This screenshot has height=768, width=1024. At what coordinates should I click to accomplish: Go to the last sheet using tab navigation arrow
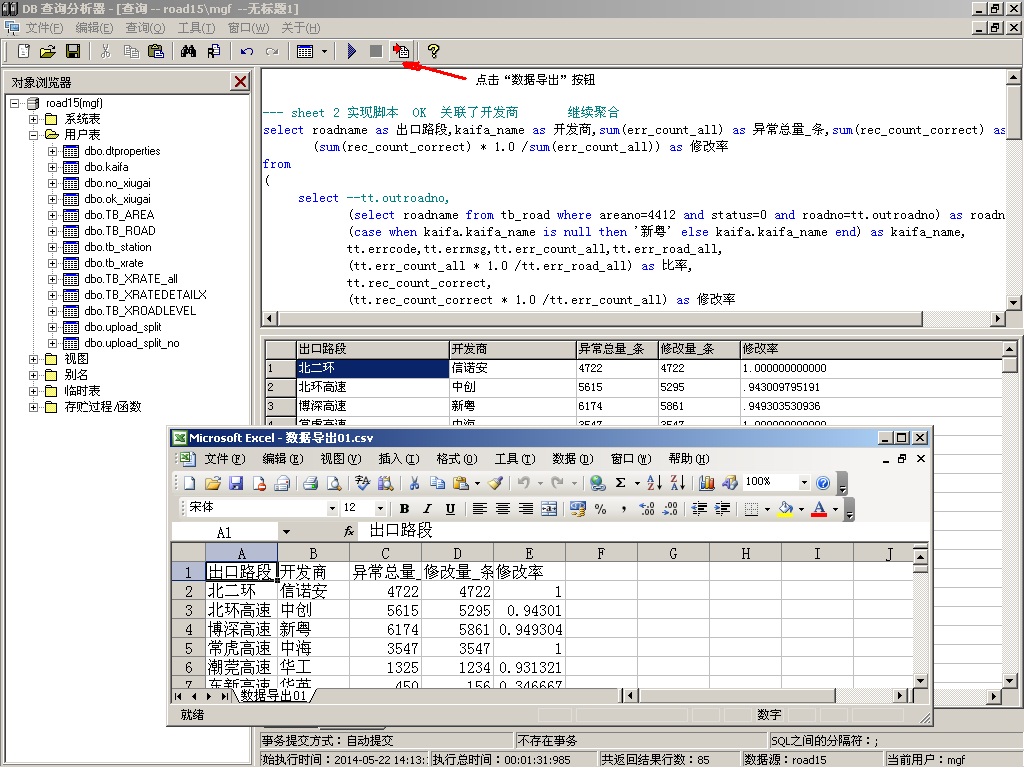coord(225,696)
